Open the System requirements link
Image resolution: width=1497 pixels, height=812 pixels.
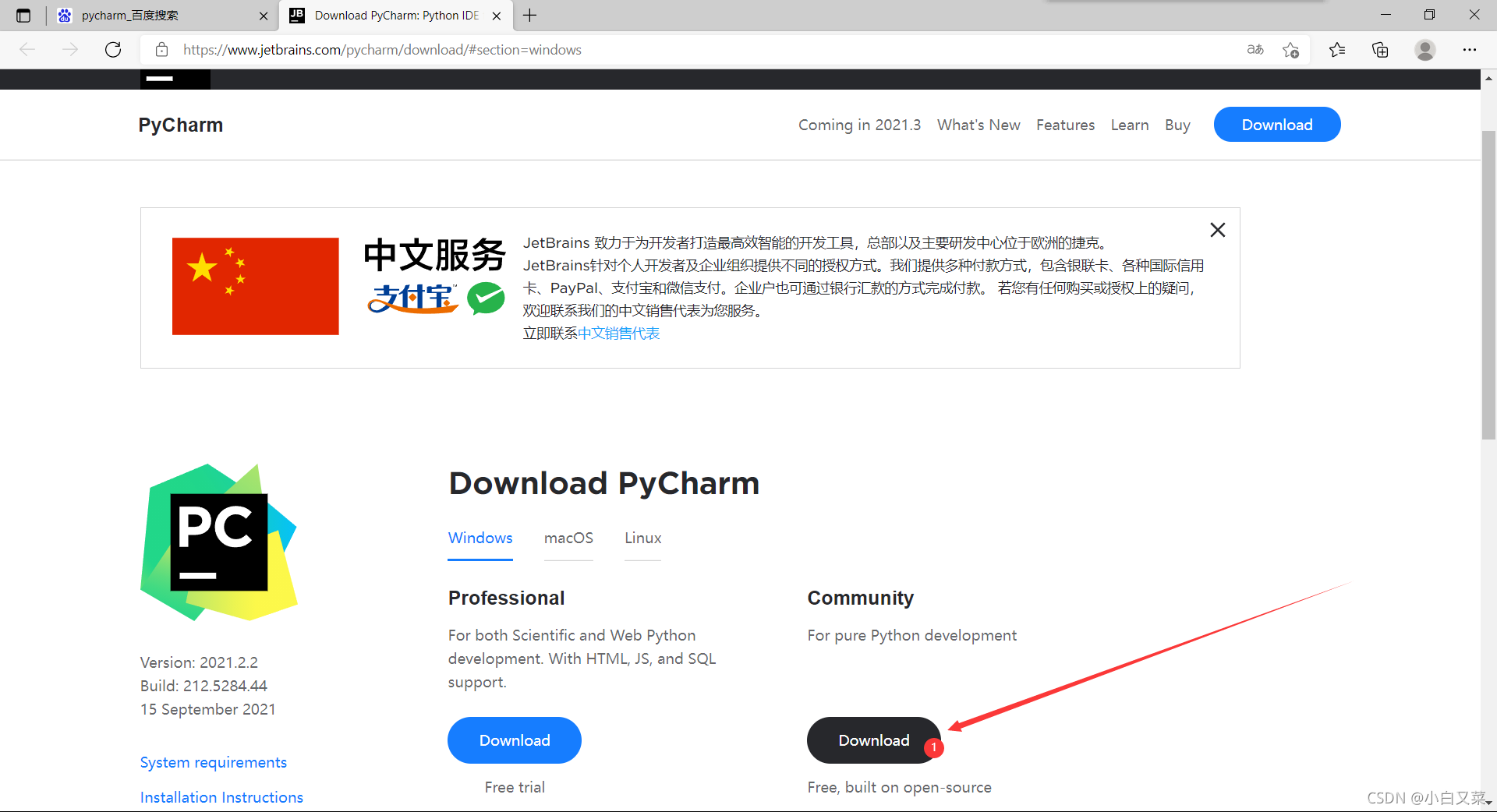coord(214,762)
